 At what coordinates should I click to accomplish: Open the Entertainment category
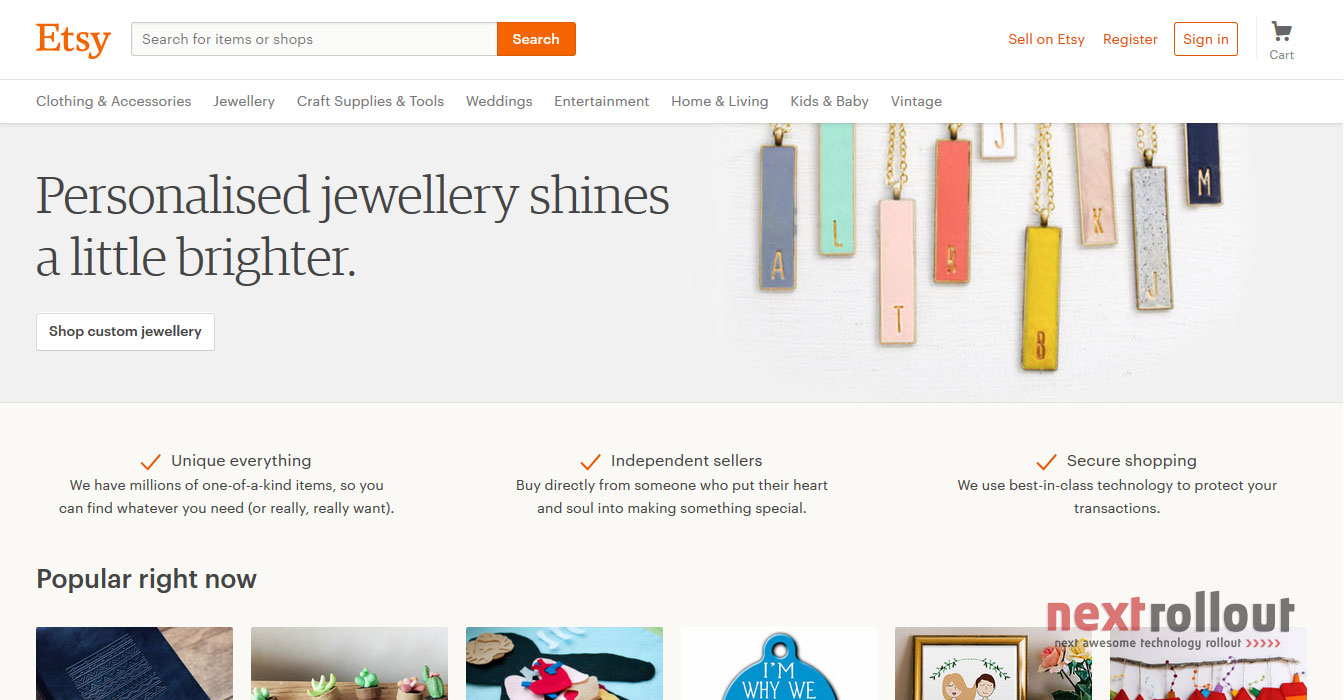point(602,101)
